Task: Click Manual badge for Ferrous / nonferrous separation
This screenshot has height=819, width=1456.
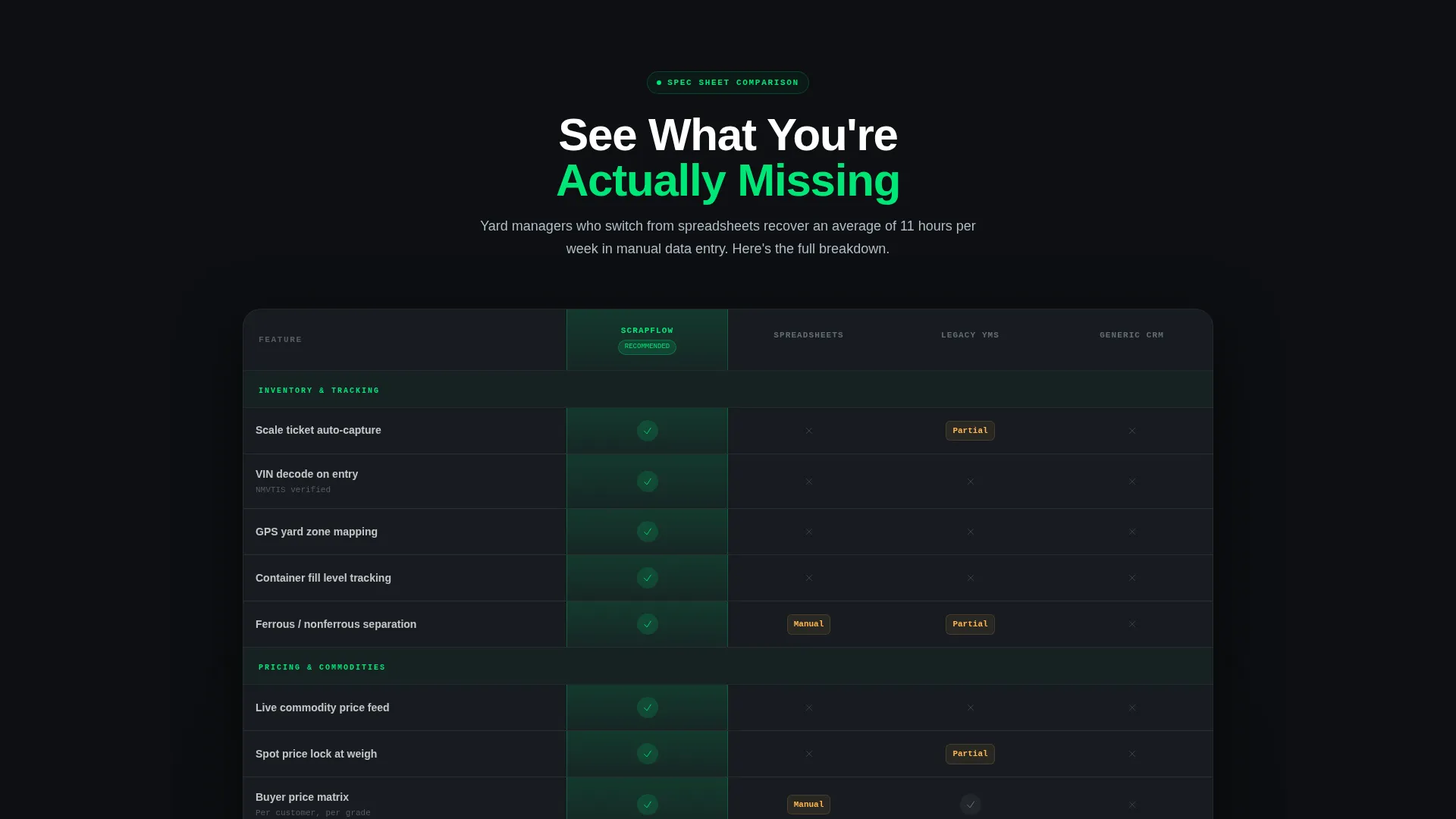Action: [x=808, y=624]
